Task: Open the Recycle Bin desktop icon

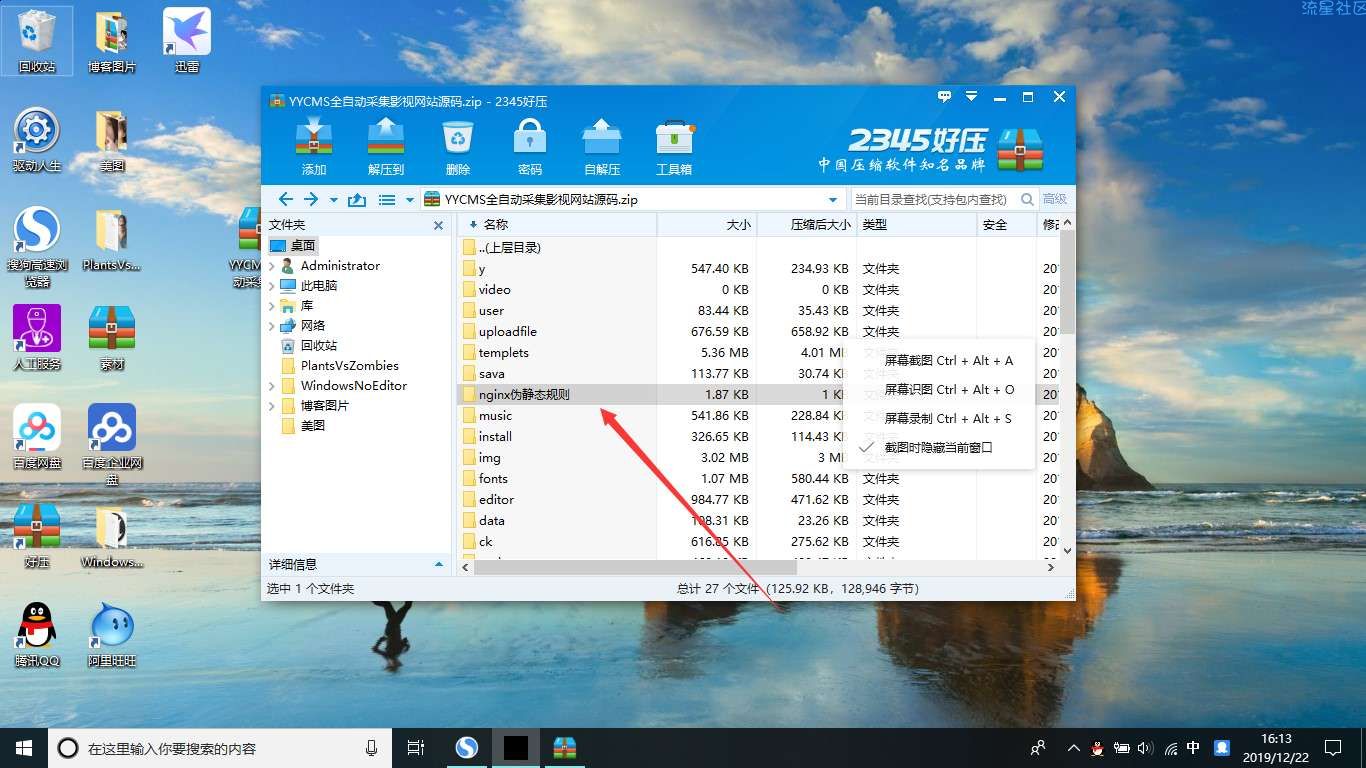Action: [x=37, y=41]
